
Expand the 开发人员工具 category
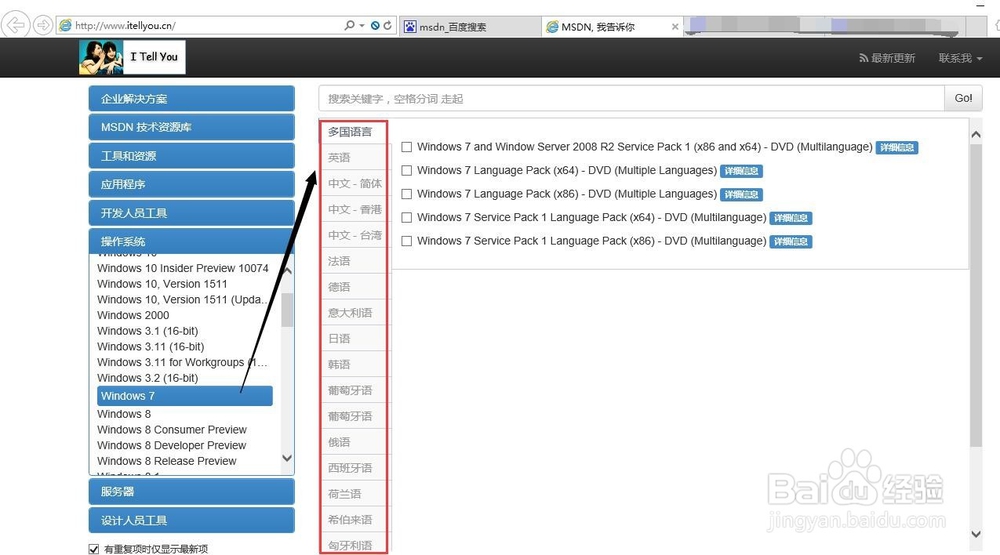tap(191, 213)
